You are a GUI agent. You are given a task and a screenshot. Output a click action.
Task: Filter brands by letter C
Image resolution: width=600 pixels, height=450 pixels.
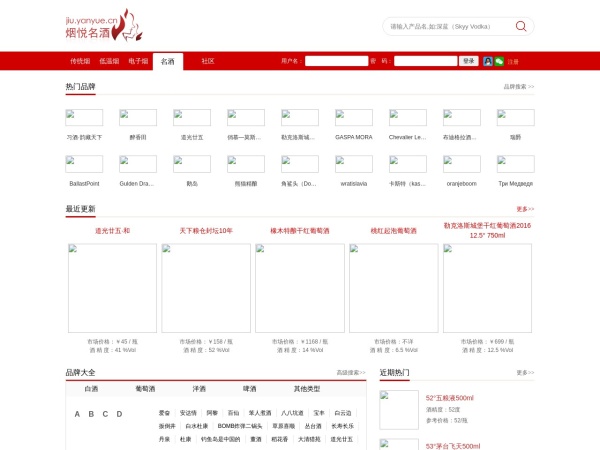coord(105,414)
